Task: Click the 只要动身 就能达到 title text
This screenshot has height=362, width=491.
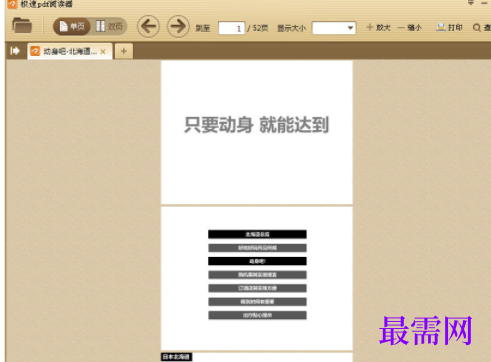Action: click(257, 125)
